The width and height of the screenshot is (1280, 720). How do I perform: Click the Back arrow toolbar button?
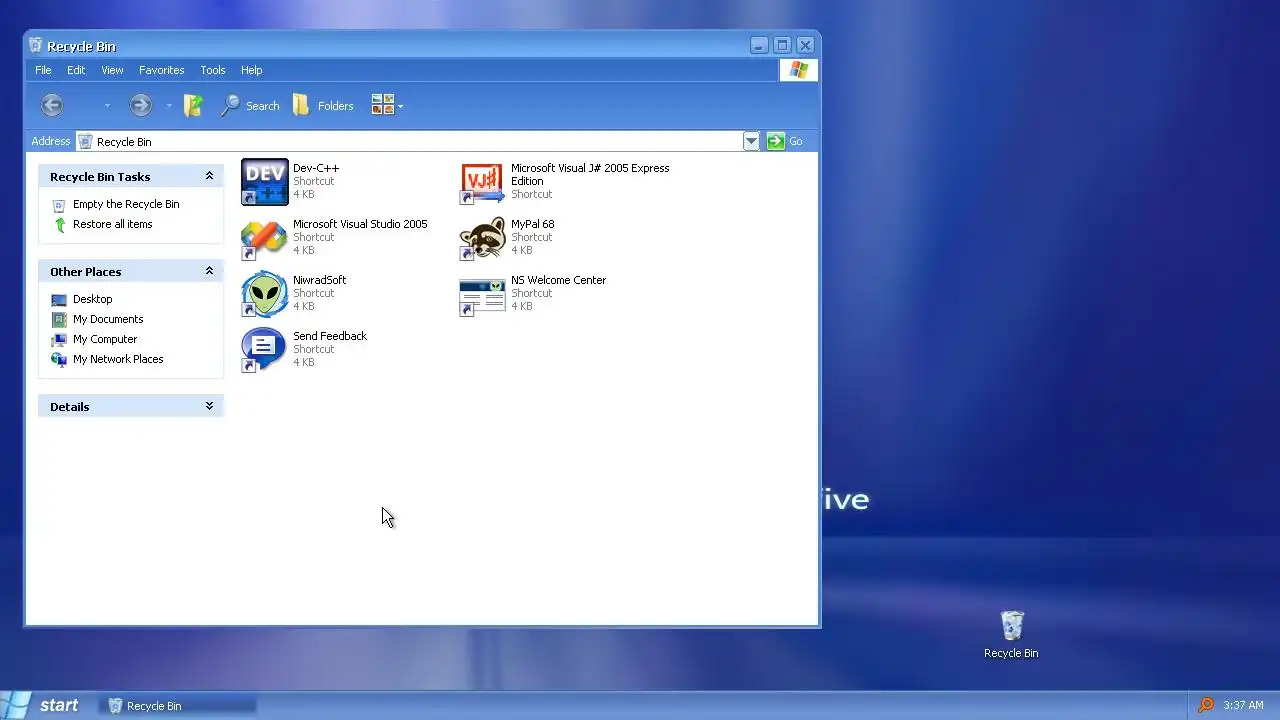pyautogui.click(x=52, y=105)
